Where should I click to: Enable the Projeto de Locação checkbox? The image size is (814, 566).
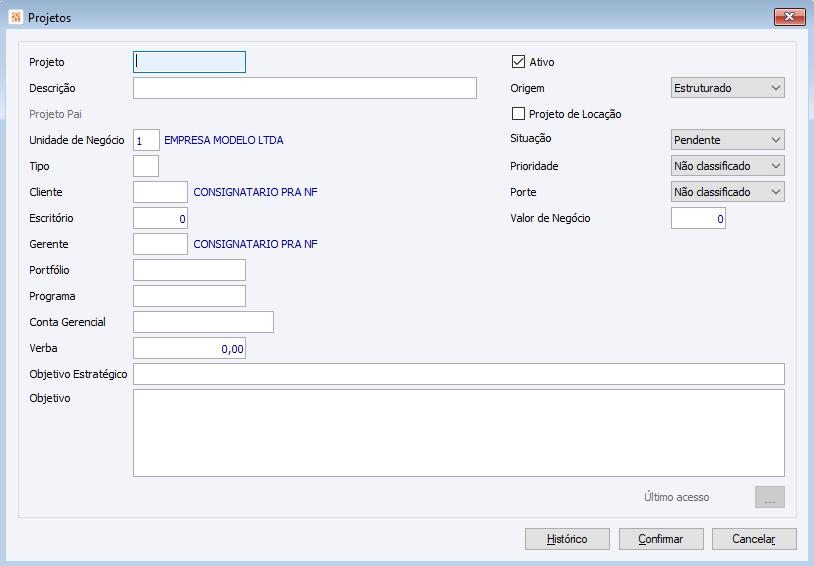(518, 114)
